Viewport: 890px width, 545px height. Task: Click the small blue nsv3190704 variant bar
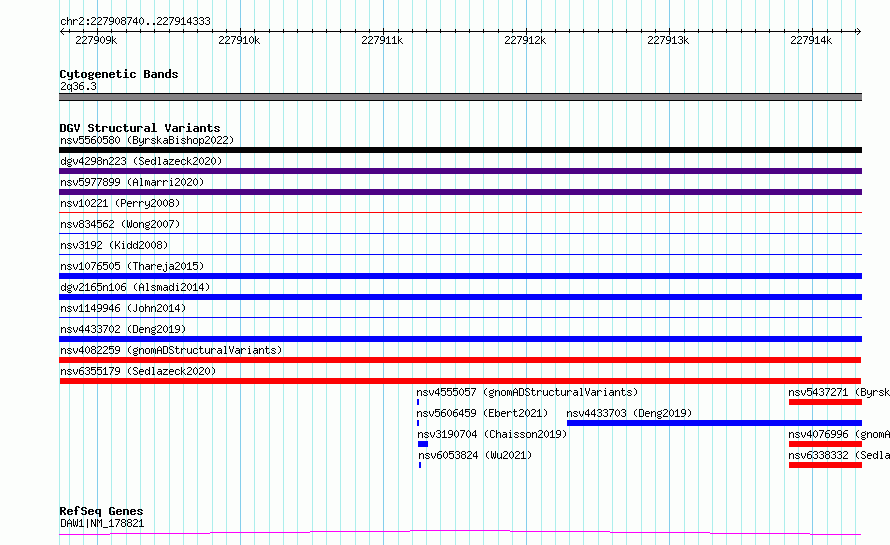click(x=423, y=444)
